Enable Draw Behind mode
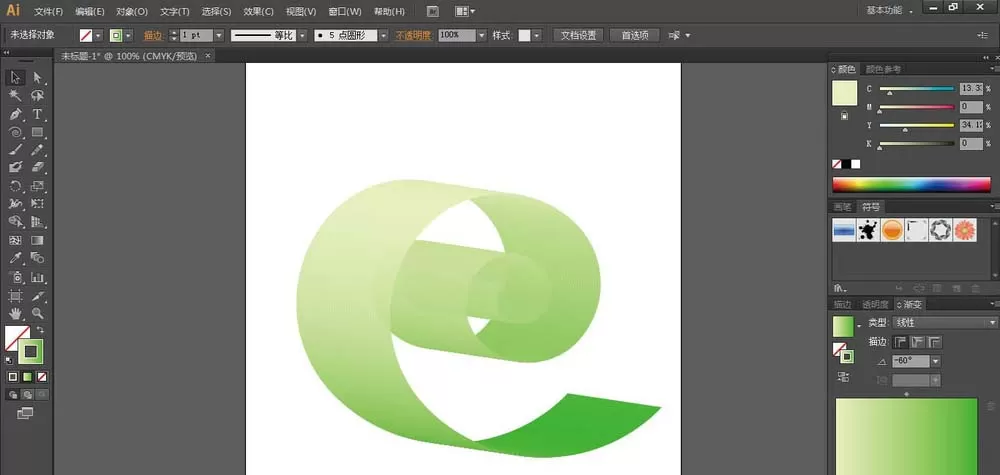The width and height of the screenshot is (1000, 475). [x=27, y=395]
